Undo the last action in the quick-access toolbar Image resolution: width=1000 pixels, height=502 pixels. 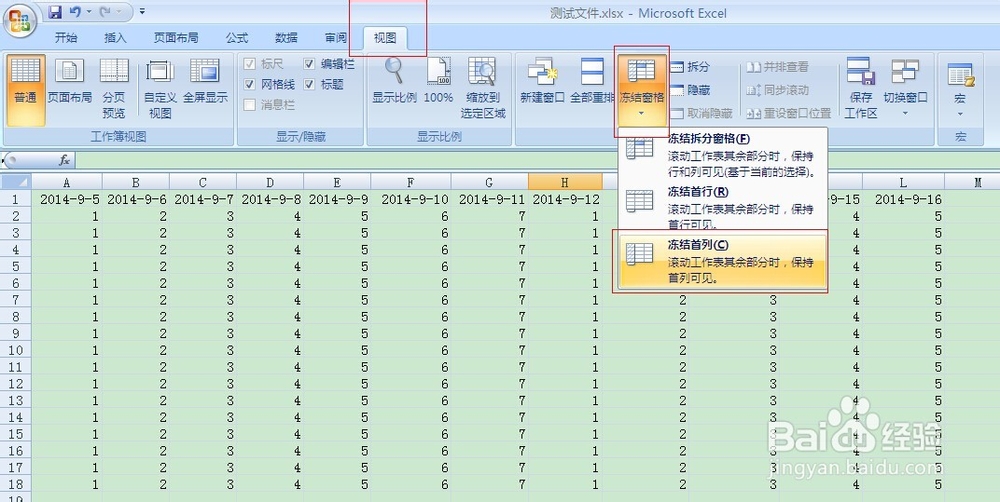(75, 11)
